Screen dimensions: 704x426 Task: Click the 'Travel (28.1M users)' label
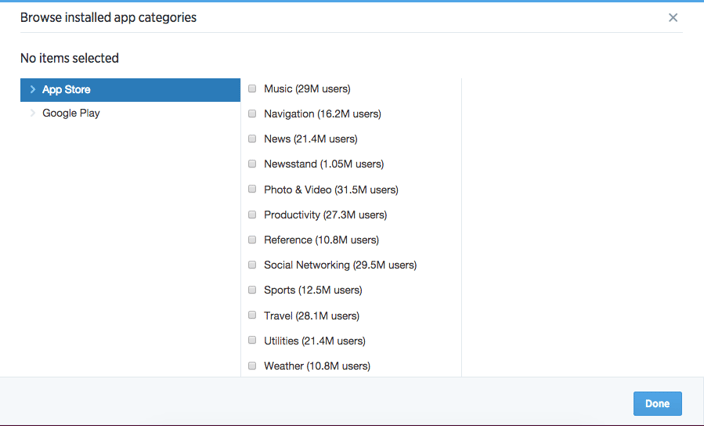[x=312, y=316]
